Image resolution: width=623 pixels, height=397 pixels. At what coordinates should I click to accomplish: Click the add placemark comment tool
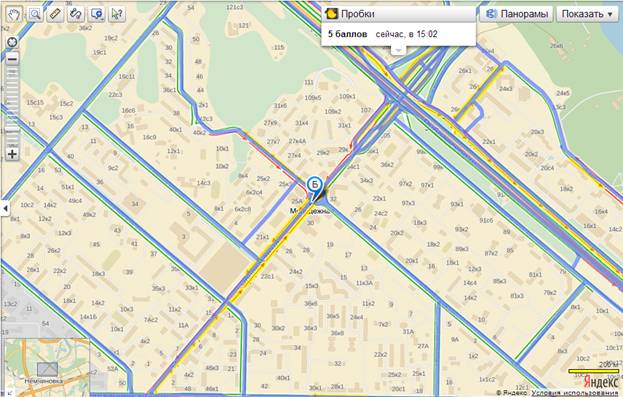point(96,14)
